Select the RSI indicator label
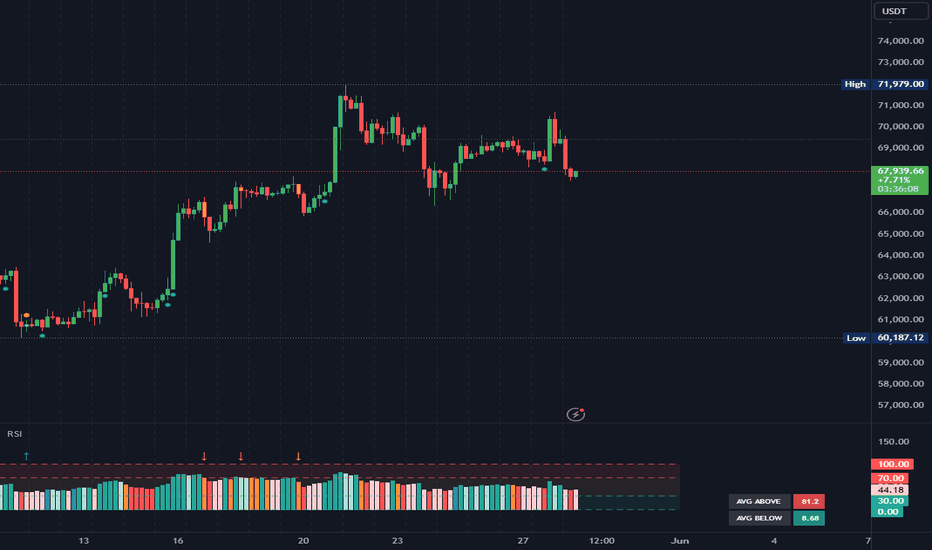Viewport: 932px width, 550px height. coord(14,433)
